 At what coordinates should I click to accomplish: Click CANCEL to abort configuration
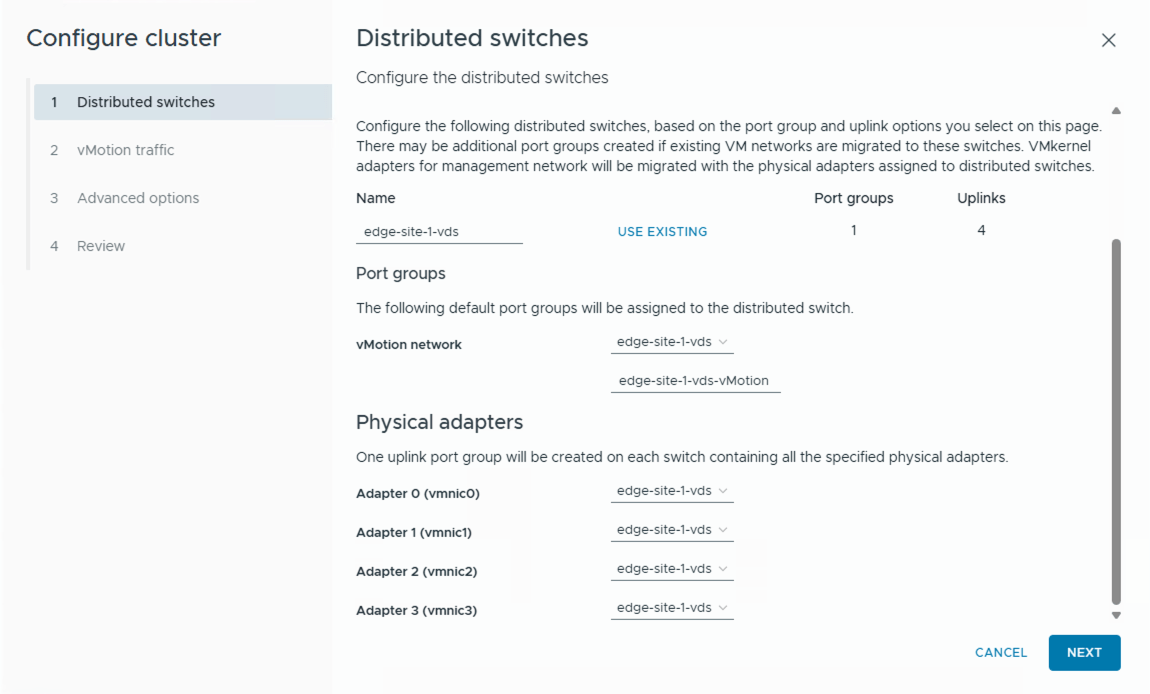coord(1000,652)
